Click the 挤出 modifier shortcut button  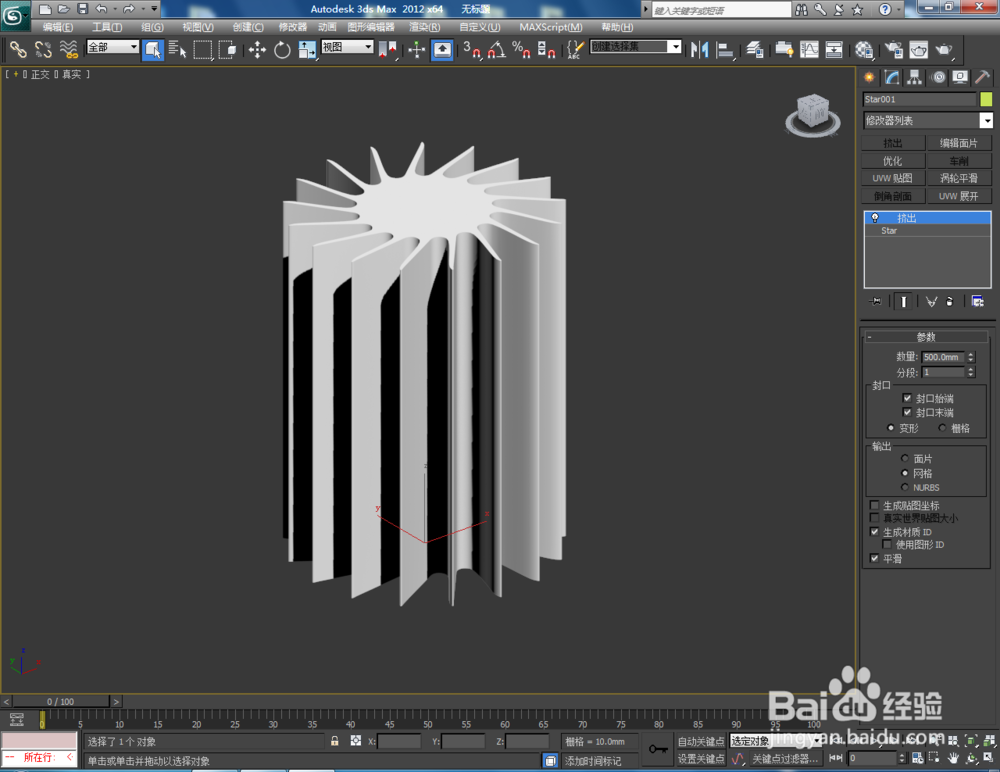(893, 143)
